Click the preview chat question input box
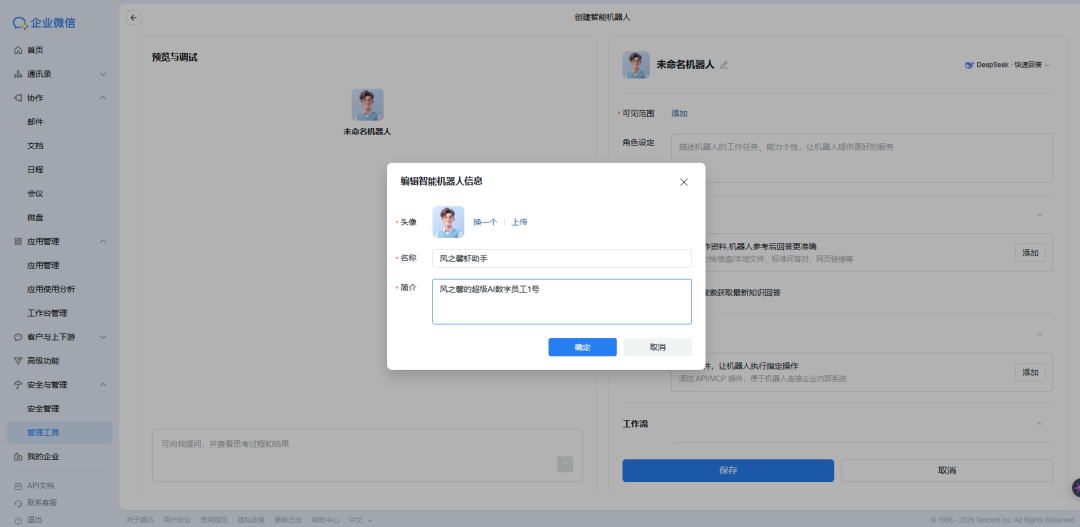The image size is (1080, 527). 367,455
